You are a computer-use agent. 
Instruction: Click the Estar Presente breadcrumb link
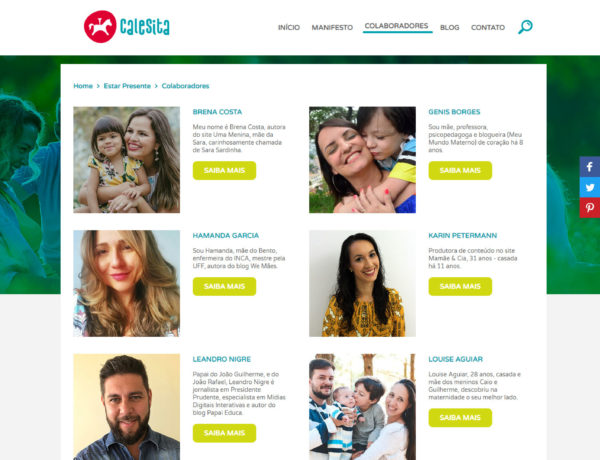[x=127, y=86]
